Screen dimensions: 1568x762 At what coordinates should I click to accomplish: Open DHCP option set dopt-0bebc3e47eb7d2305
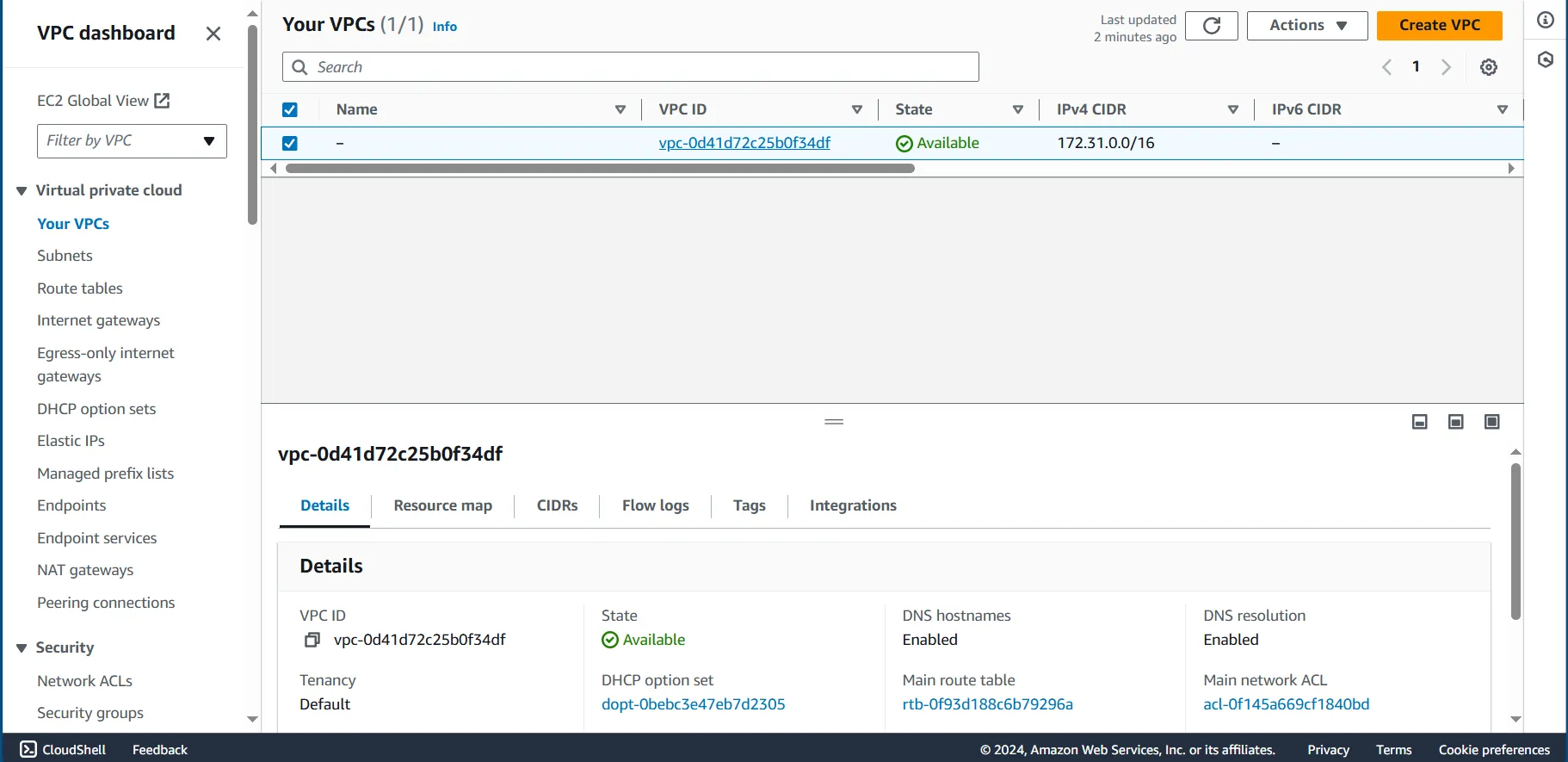[x=693, y=704]
